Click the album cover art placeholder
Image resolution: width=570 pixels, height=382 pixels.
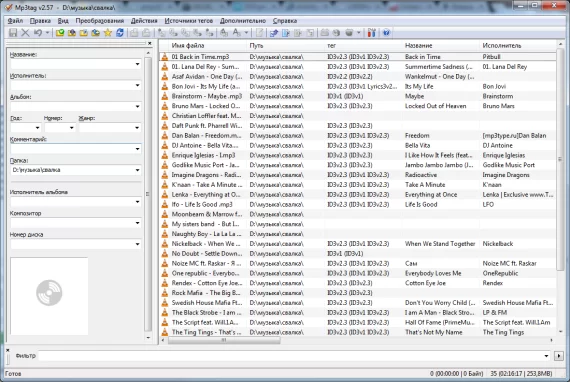point(49,296)
